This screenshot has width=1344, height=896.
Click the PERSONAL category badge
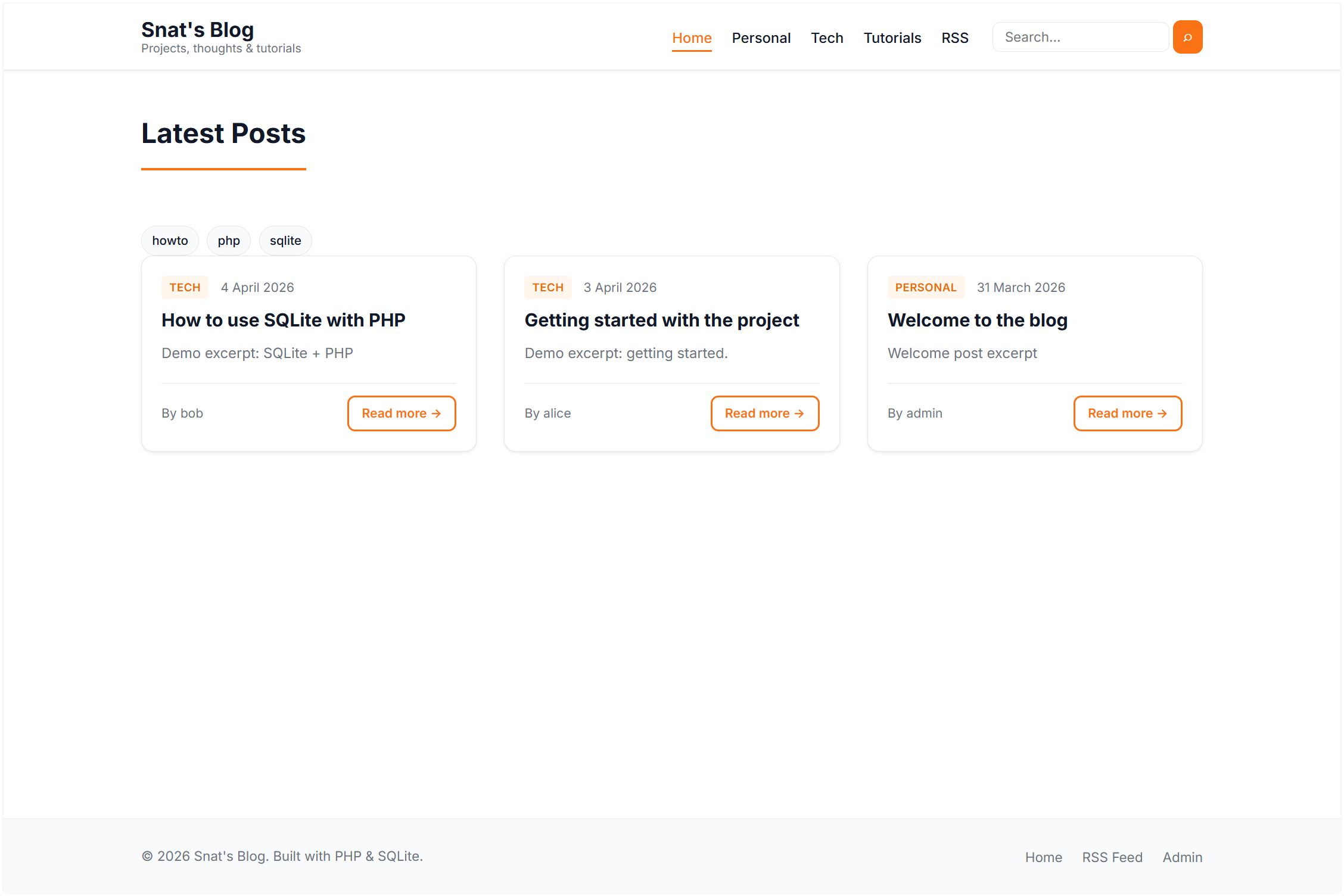[926, 287]
